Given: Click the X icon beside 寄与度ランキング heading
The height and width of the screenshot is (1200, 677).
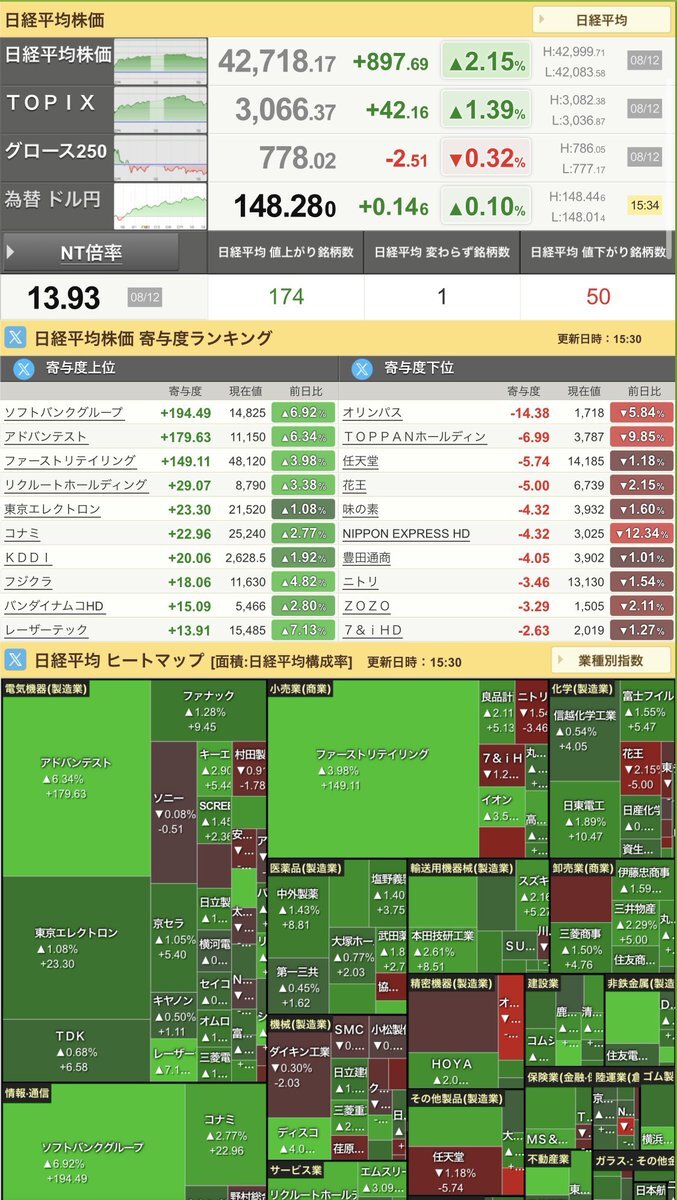Looking at the screenshot, I should coord(15,338).
